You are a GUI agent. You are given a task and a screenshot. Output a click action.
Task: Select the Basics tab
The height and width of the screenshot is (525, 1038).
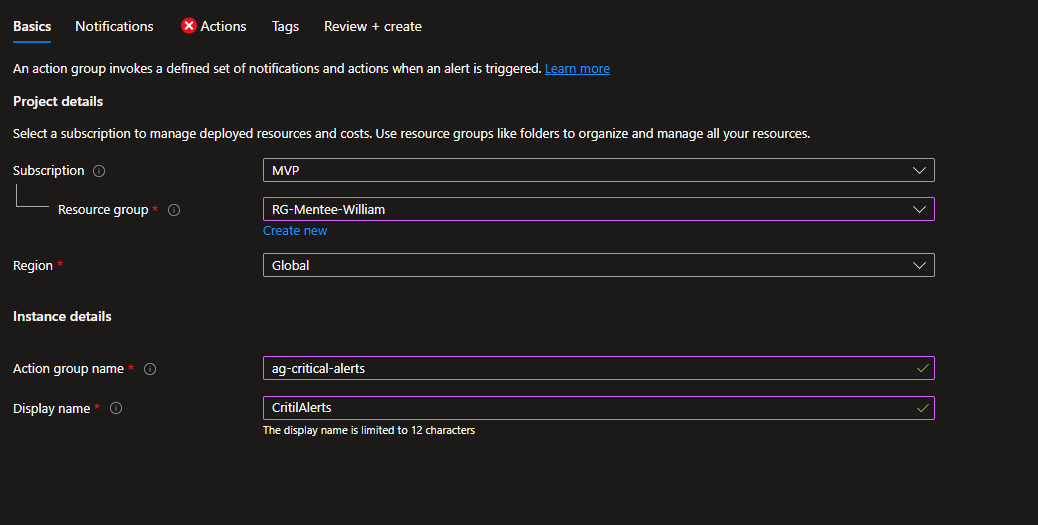tap(32, 26)
